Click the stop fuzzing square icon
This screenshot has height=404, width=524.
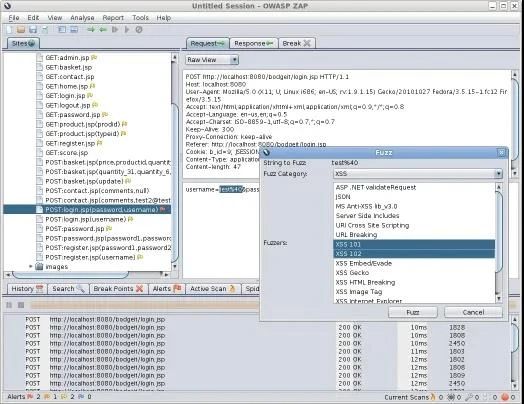click(x=21, y=305)
